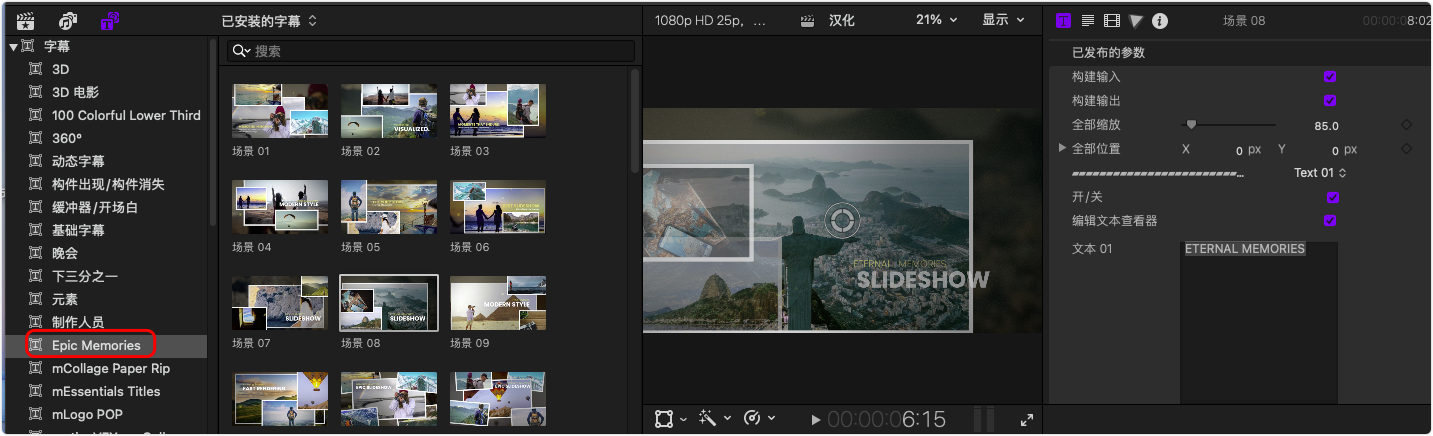Click the on-screen position target in viewer
Screen dimensions: 1433x436
(x=842, y=222)
